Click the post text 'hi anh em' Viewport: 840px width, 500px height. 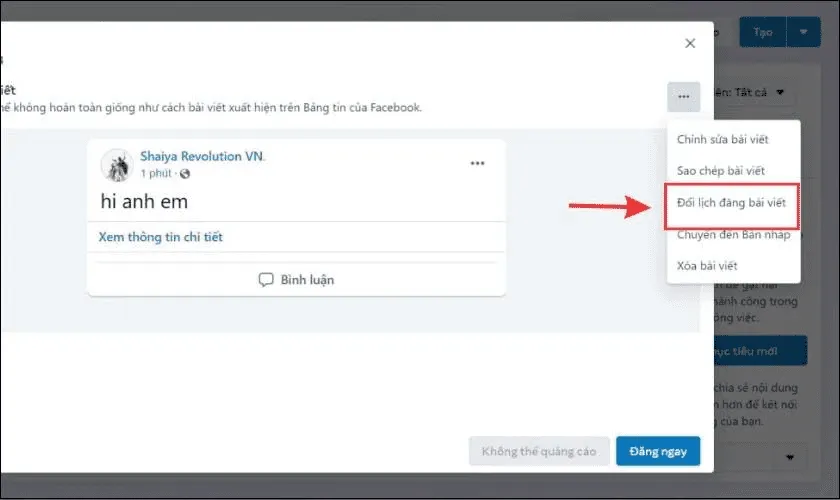click(144, 202)
